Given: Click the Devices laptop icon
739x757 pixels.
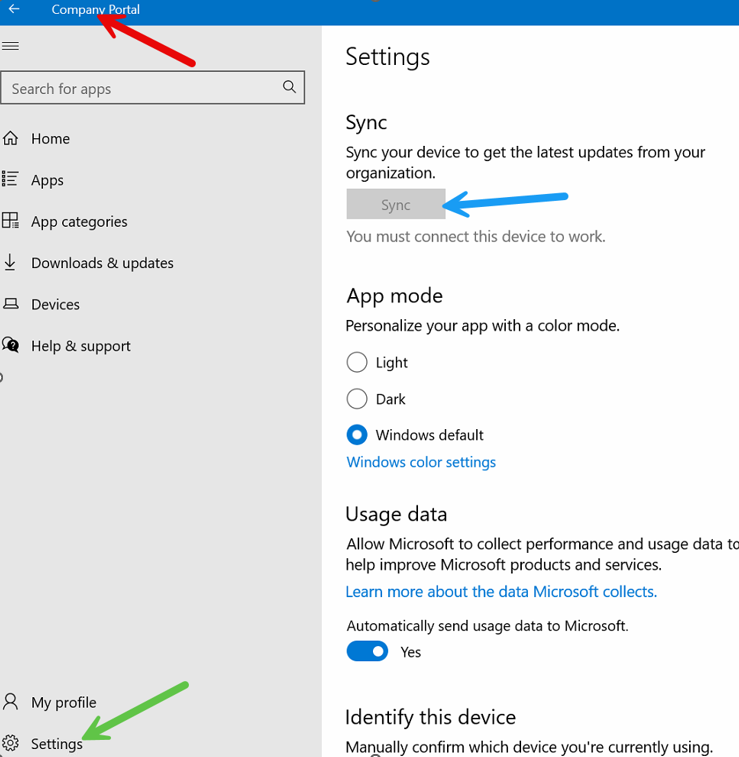Looking at the screenshot, I should (x=11, y=304).
